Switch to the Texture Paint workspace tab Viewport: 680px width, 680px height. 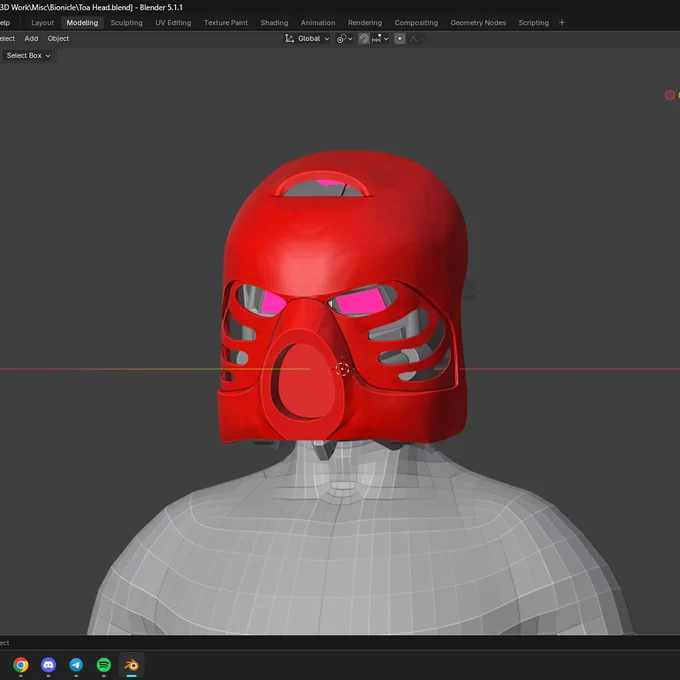(x=226, y=23)
